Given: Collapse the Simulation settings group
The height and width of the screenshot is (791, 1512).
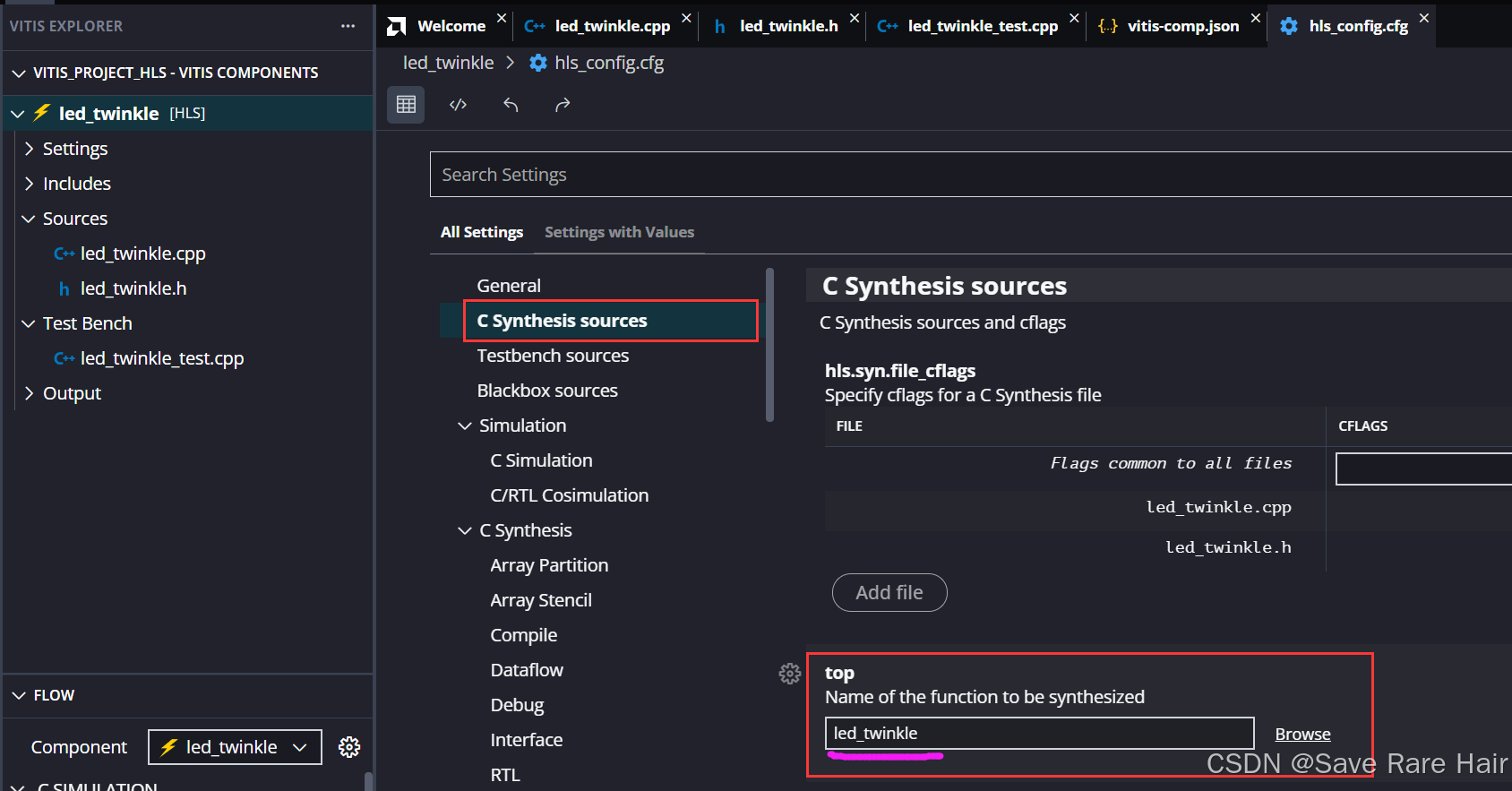Looking at the screenshot, I should 465,426.
